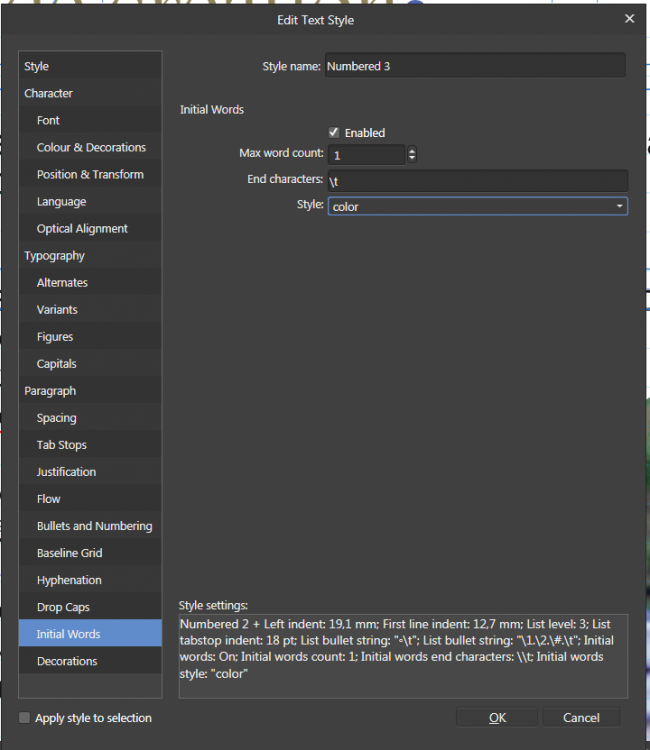Select the Drop Caps section

(63, 607)
